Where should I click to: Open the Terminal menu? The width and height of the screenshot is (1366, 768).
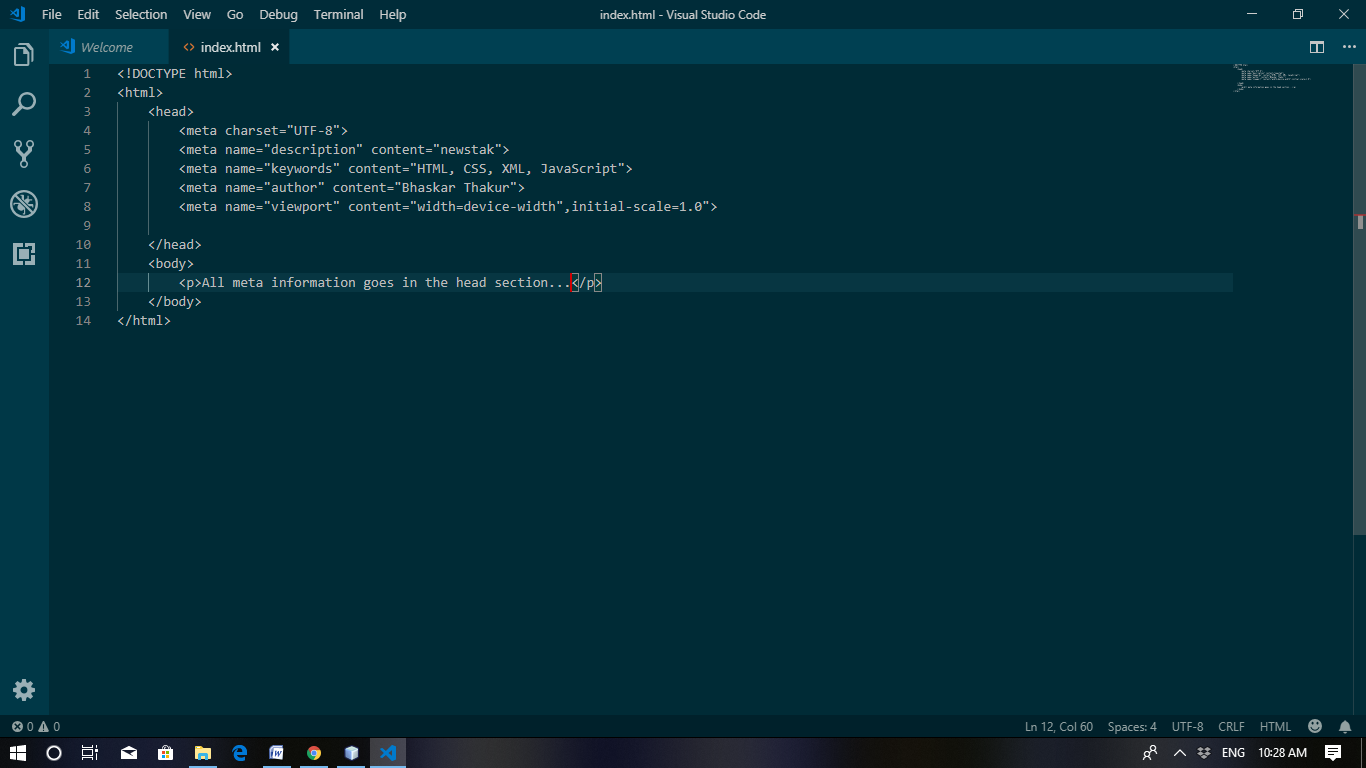tap(338, 14)
